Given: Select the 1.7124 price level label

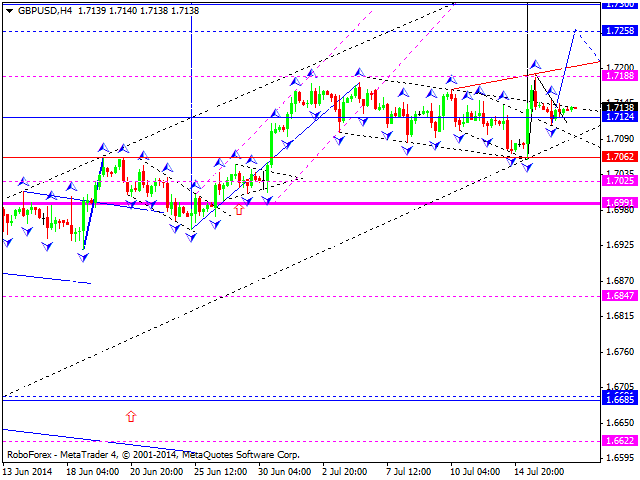Looking at the screenshot, I should point(620,118).
